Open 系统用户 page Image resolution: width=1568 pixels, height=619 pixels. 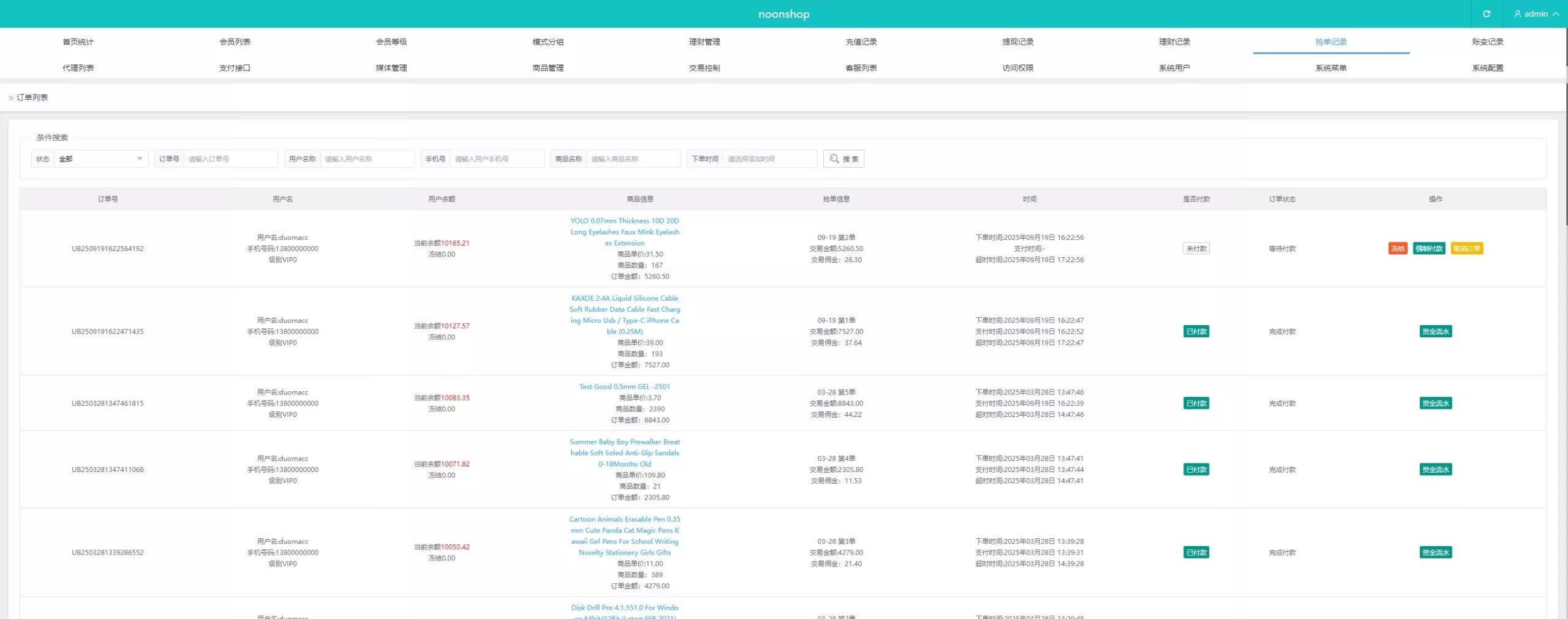pos(1174,68)
